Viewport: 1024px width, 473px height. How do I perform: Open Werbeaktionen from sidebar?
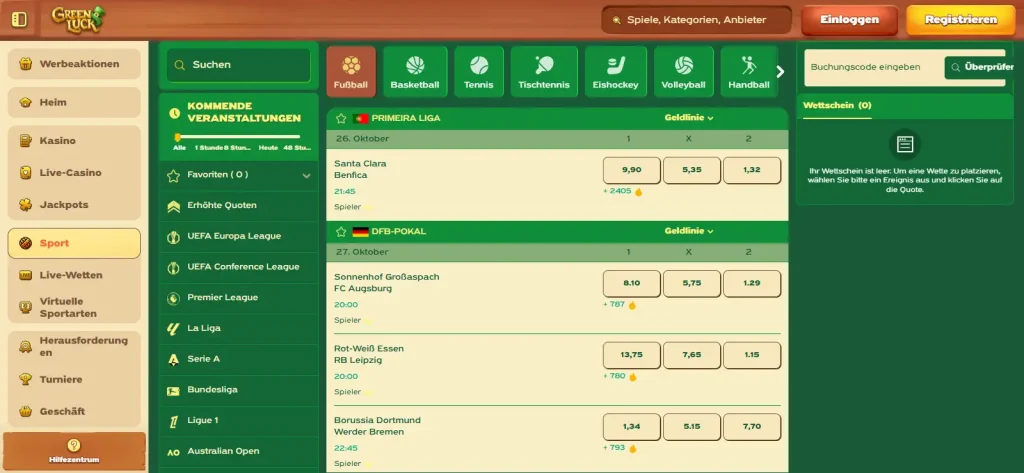point(74,64)
